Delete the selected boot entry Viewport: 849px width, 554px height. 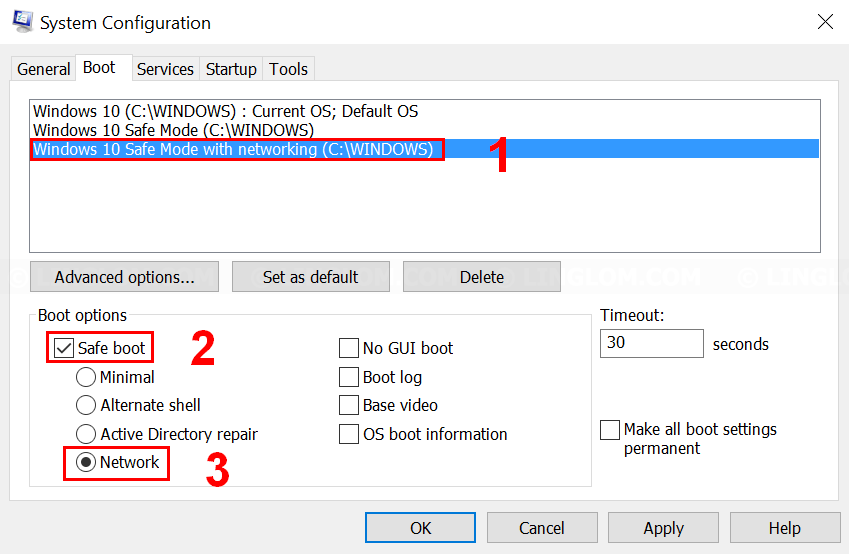tap(481, 277)
